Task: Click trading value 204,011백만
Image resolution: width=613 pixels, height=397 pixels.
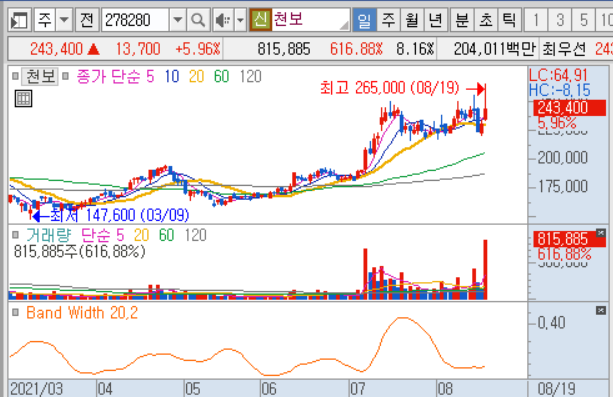Action: (495, 49)
